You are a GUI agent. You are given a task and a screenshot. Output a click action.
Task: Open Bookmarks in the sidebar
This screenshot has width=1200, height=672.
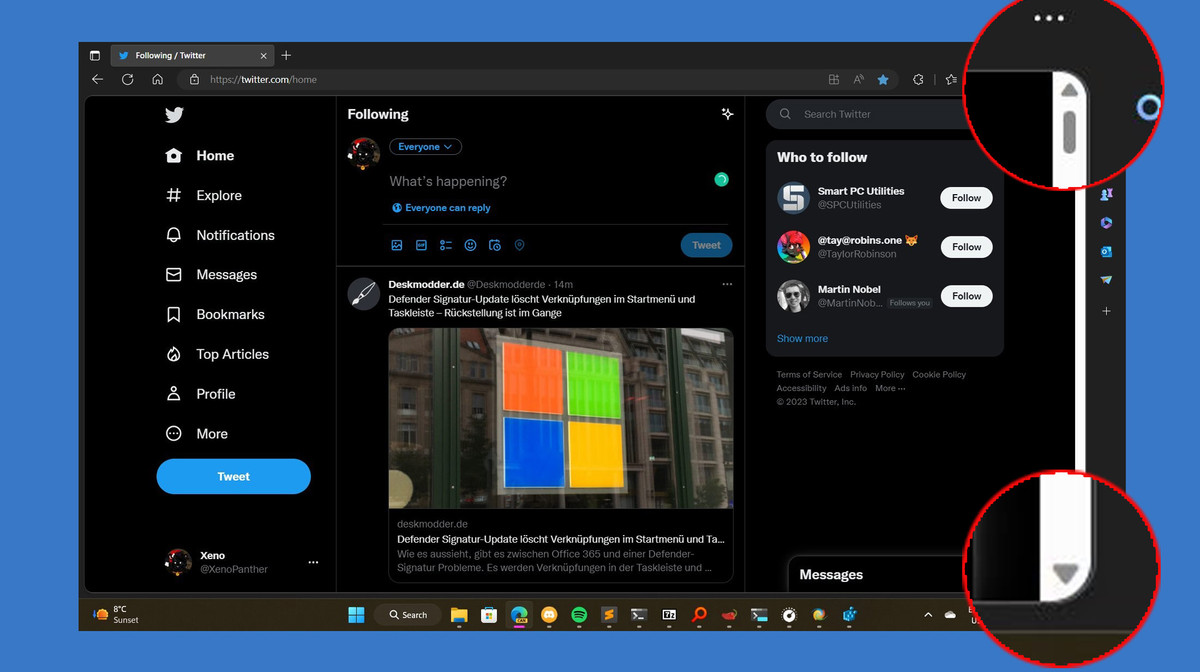pyautogui.click(x=215, y=314)
